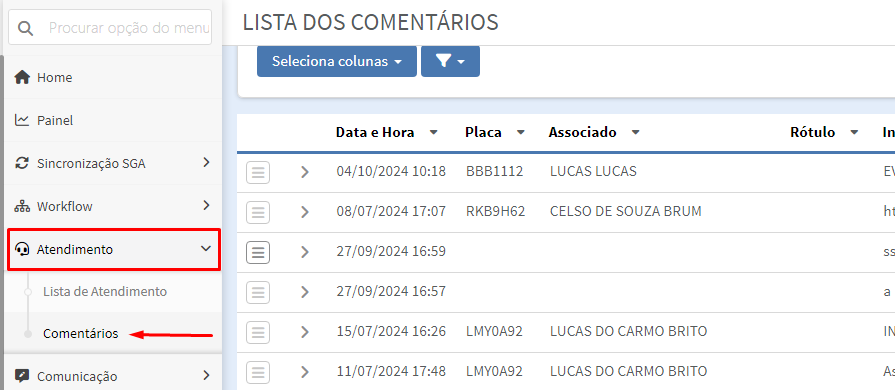The width and height of the screenshot is (895, 390).
Task: Open row menu icon for LUCAS LUCAS
Action: (x=258, y=172)
